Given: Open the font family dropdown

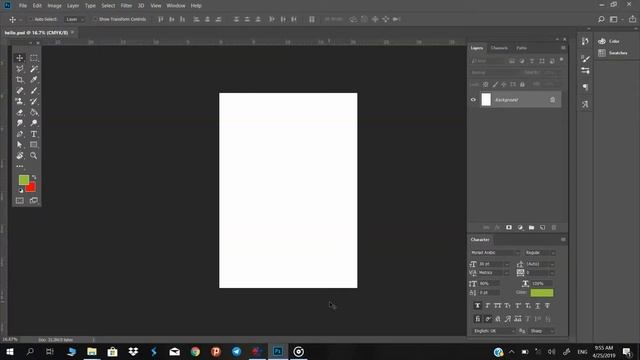Looking at the screenshot, I should tap(495, 253).
